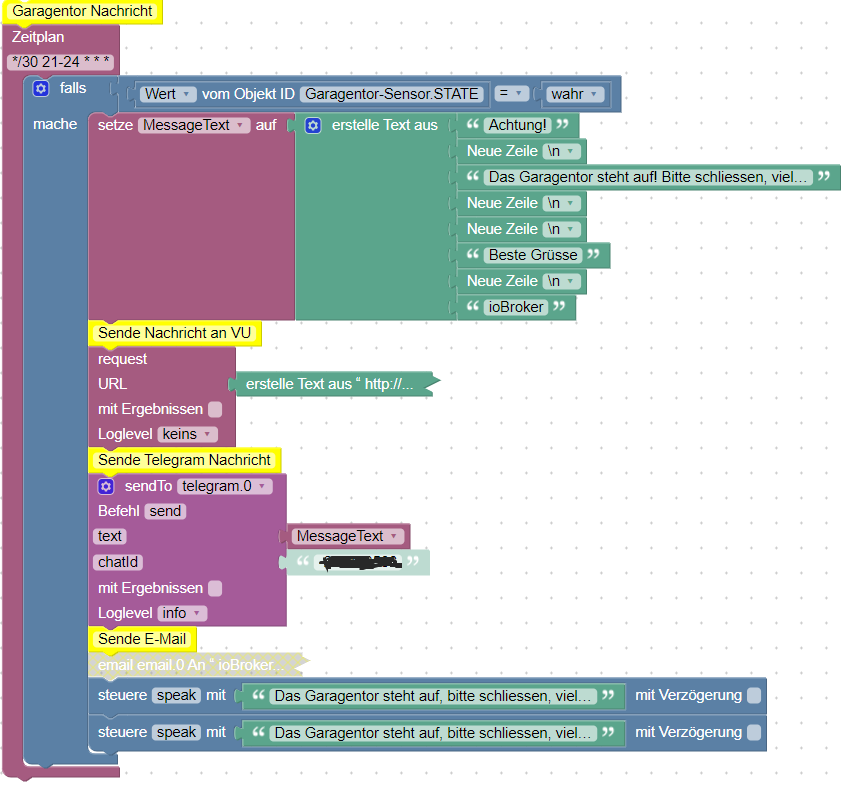The image size is (846, 789).
Task: Open the MessageText variable dropdown in setze block
Action: pos(194,126)
